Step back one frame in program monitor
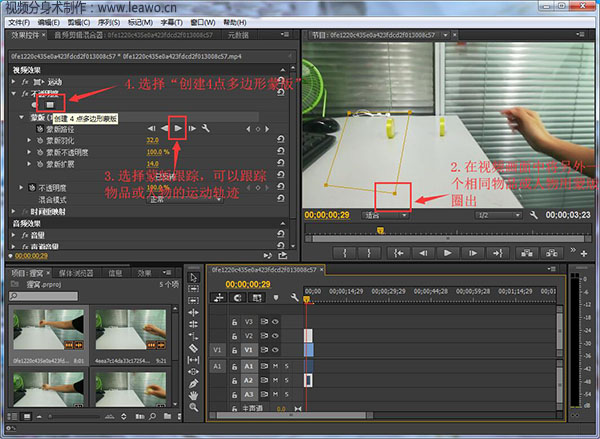Viewport: 600px width, 439px height. point(423,253)
